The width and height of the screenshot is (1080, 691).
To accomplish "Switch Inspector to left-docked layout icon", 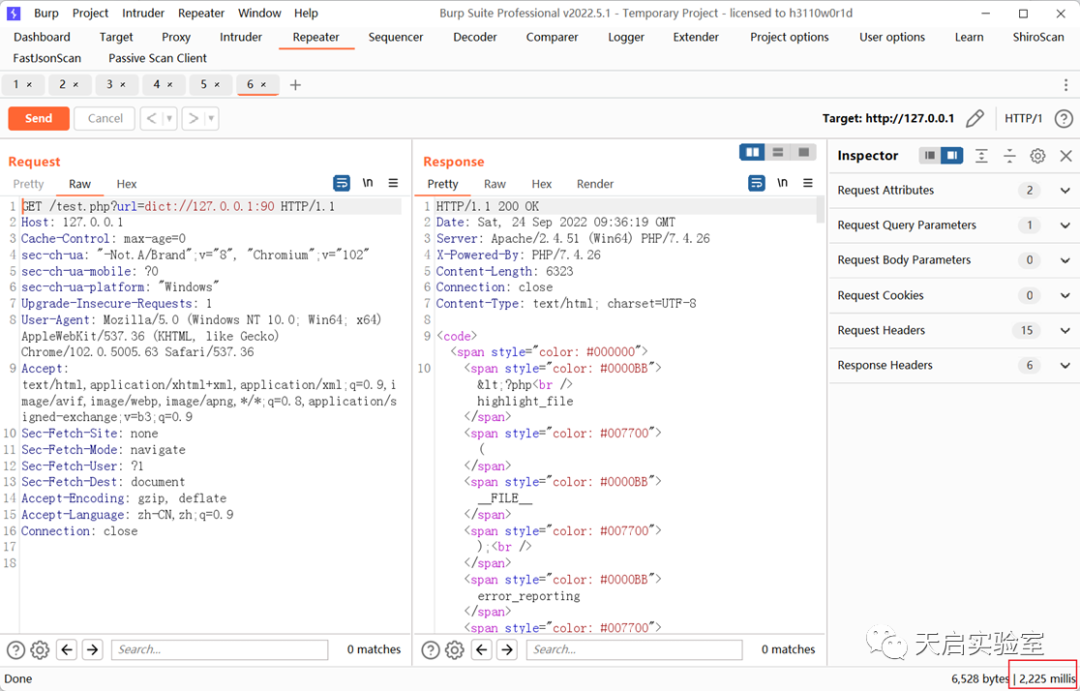I will 930,156.
